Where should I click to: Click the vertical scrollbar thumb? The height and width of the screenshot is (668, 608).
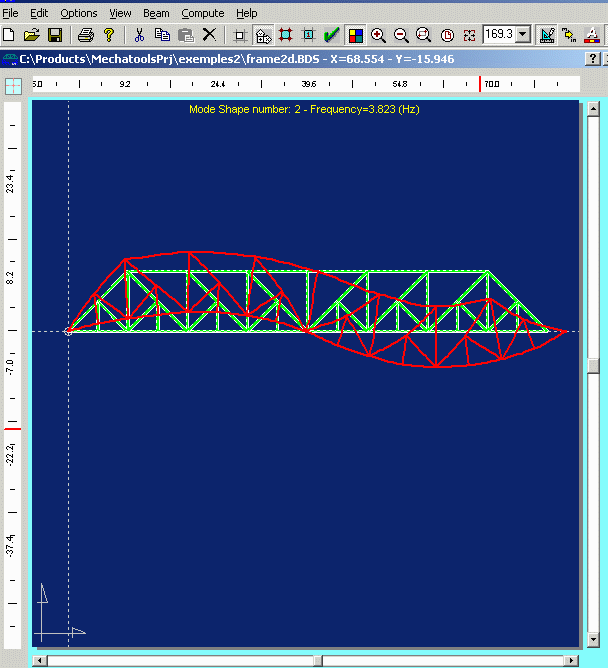[593, 366]
